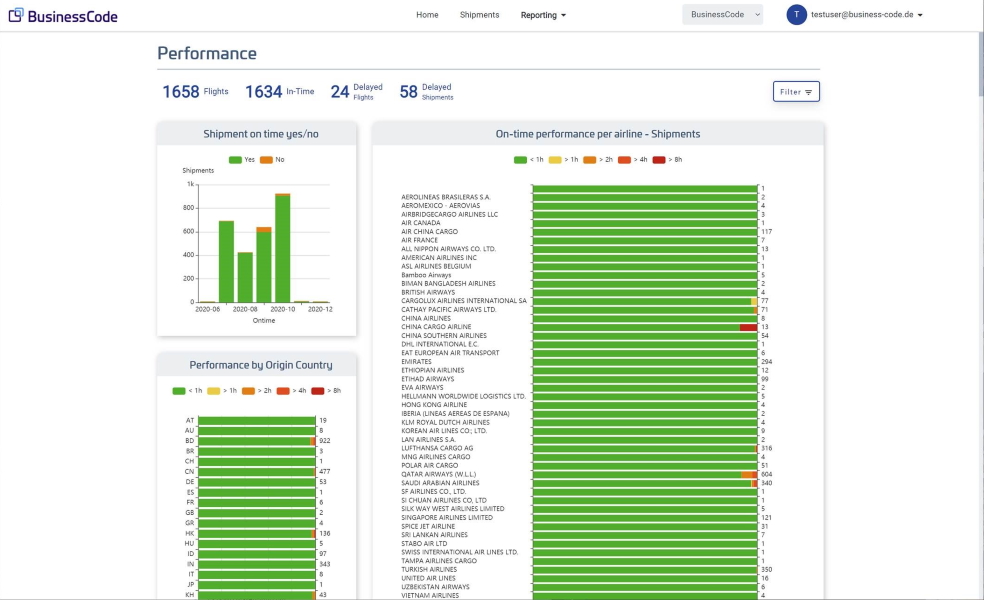The height and width of the screenshot is (600, 984).
Task: Click the tallest bar above 2020-10
Action: 282,248
